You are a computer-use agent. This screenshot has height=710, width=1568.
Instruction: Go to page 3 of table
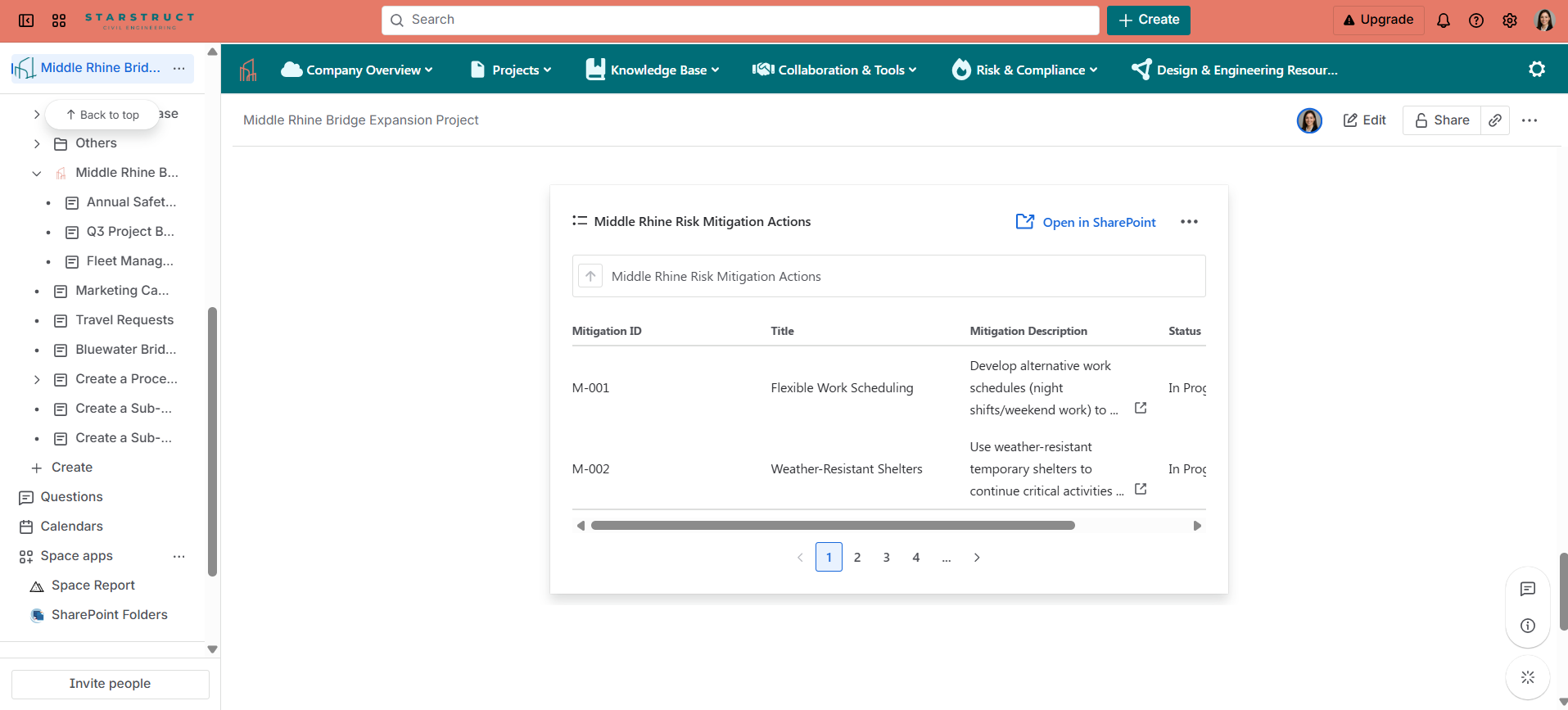(886, 558)
